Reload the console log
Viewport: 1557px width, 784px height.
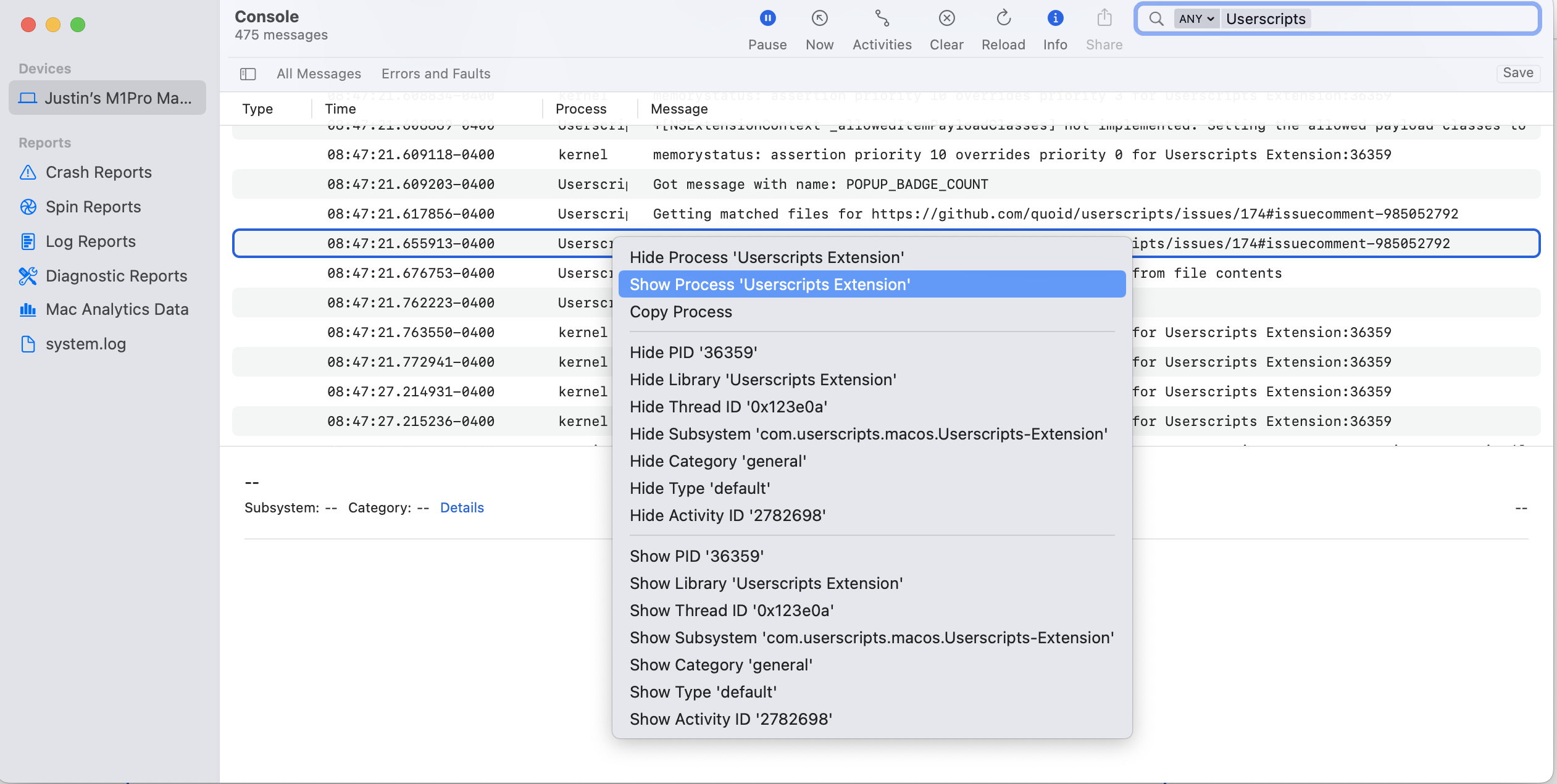[1003, 19]
